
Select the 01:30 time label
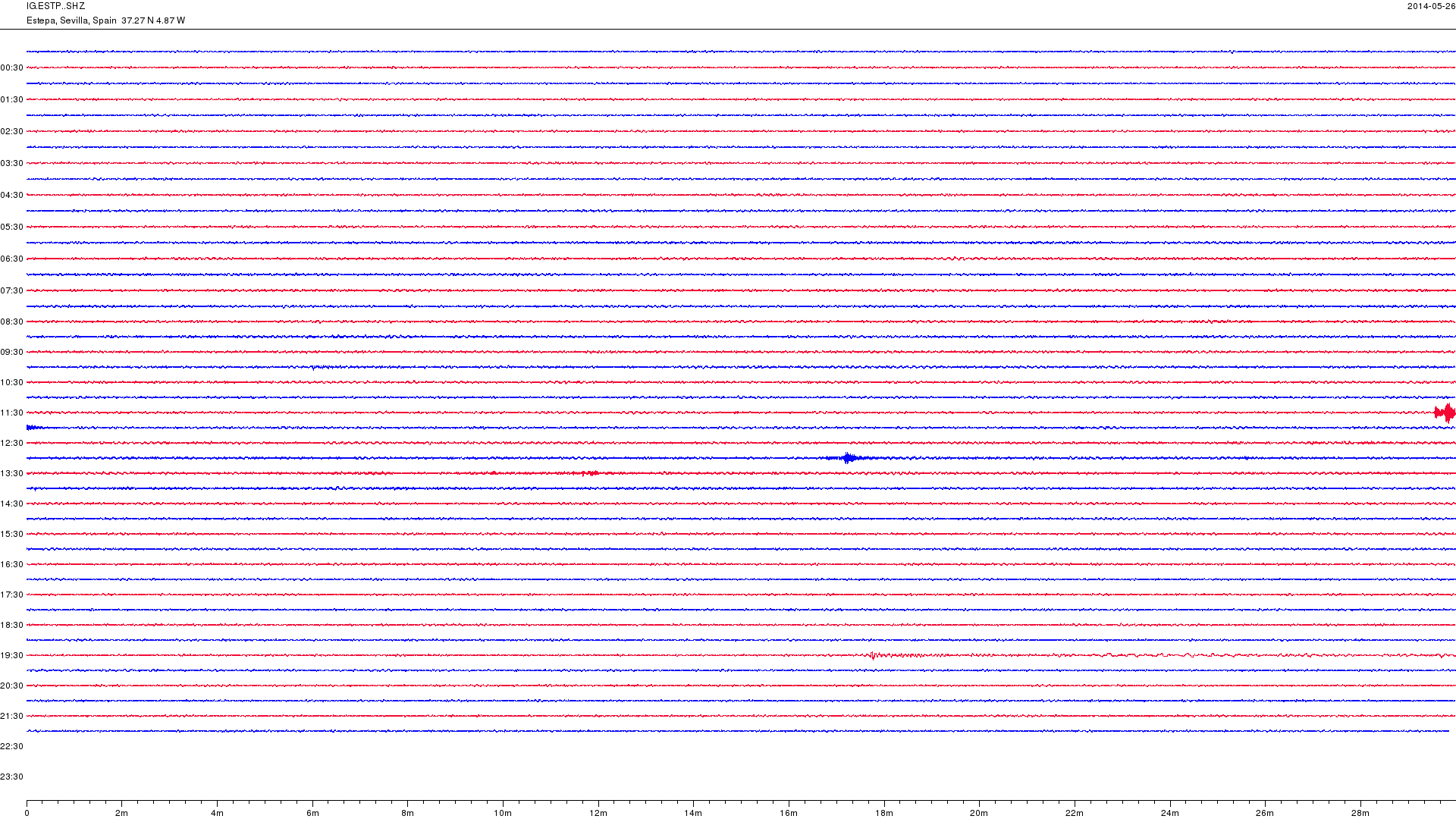(x=11, y=100)
